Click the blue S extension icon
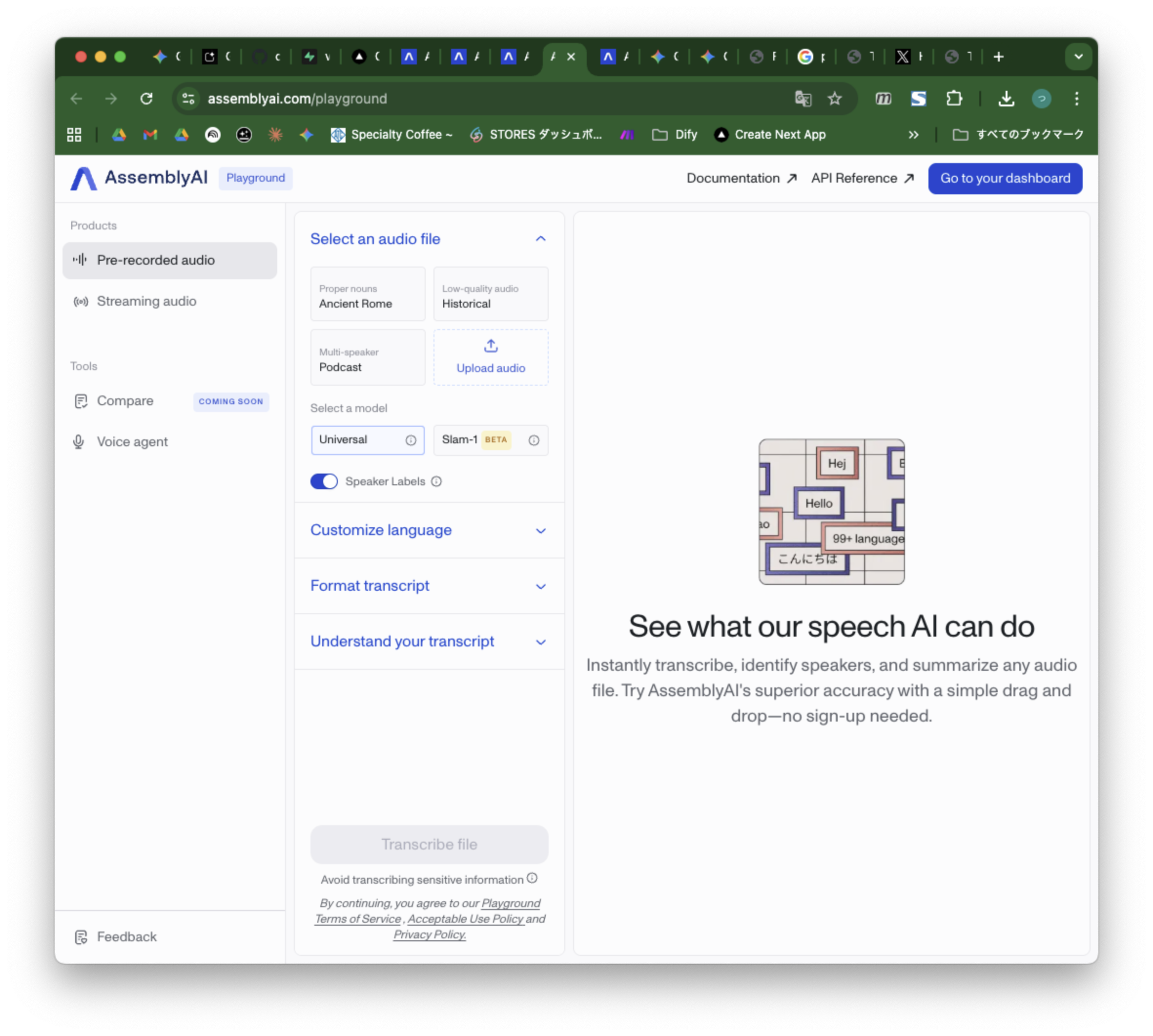This screenshot has height=1036, width=1153. [x=918, y=99]
